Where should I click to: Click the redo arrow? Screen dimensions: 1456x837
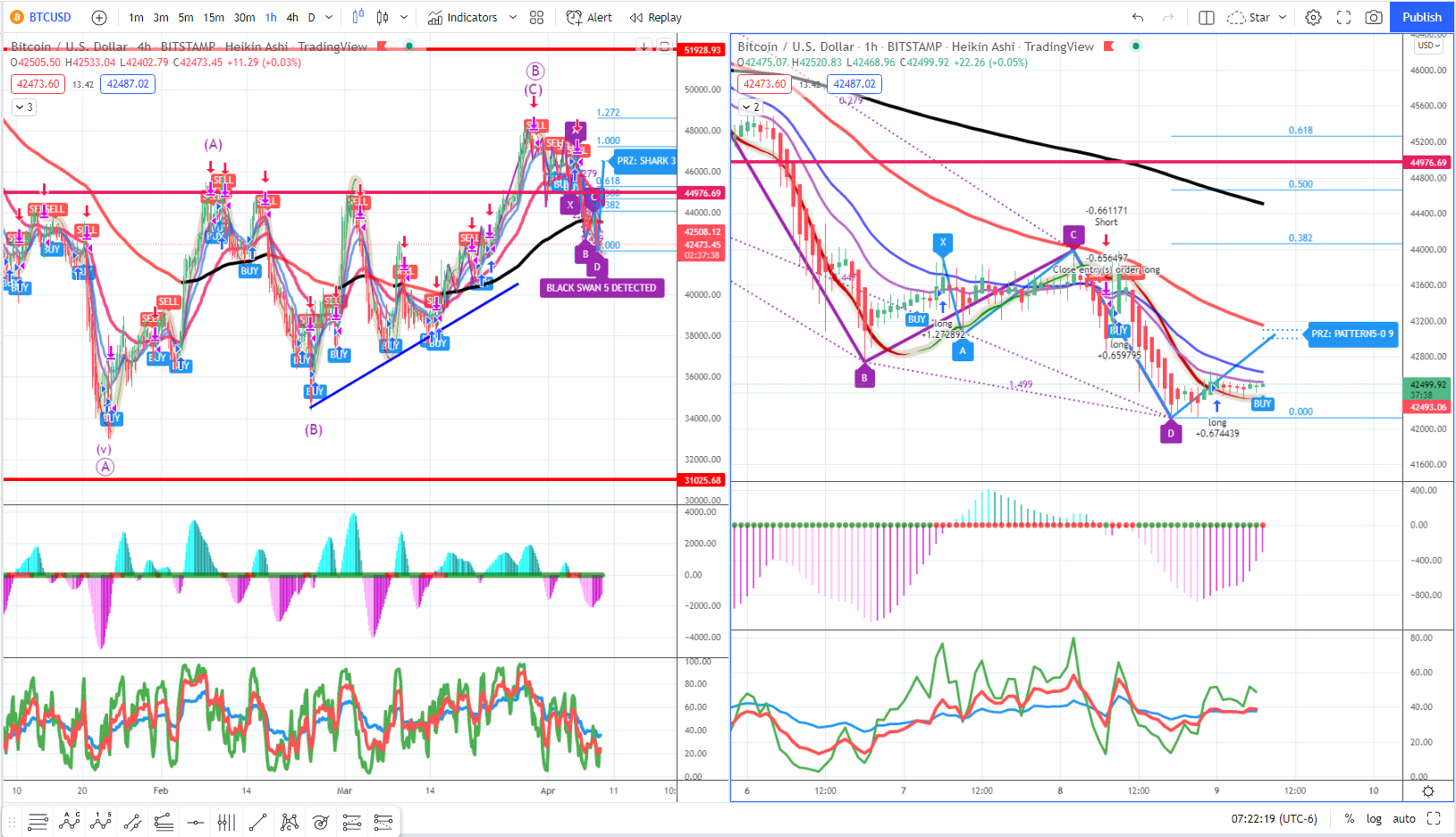pyautogui.click(x=1167, y=17)
